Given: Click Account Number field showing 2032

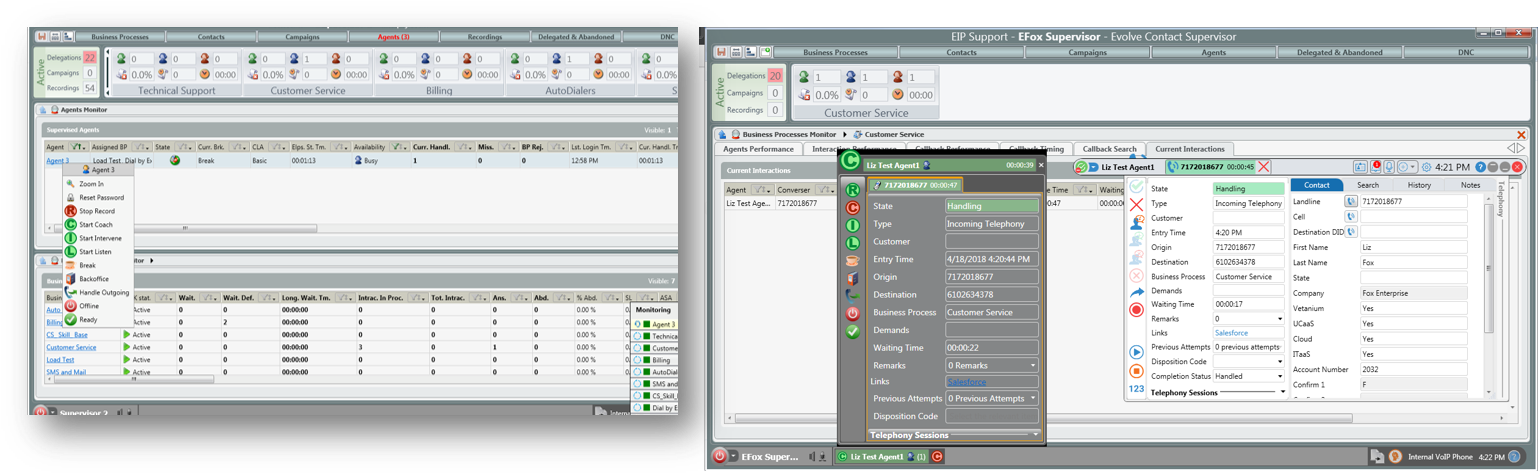Looking at the screenshot, I should pyautogui.click(x=1413, y=369).
